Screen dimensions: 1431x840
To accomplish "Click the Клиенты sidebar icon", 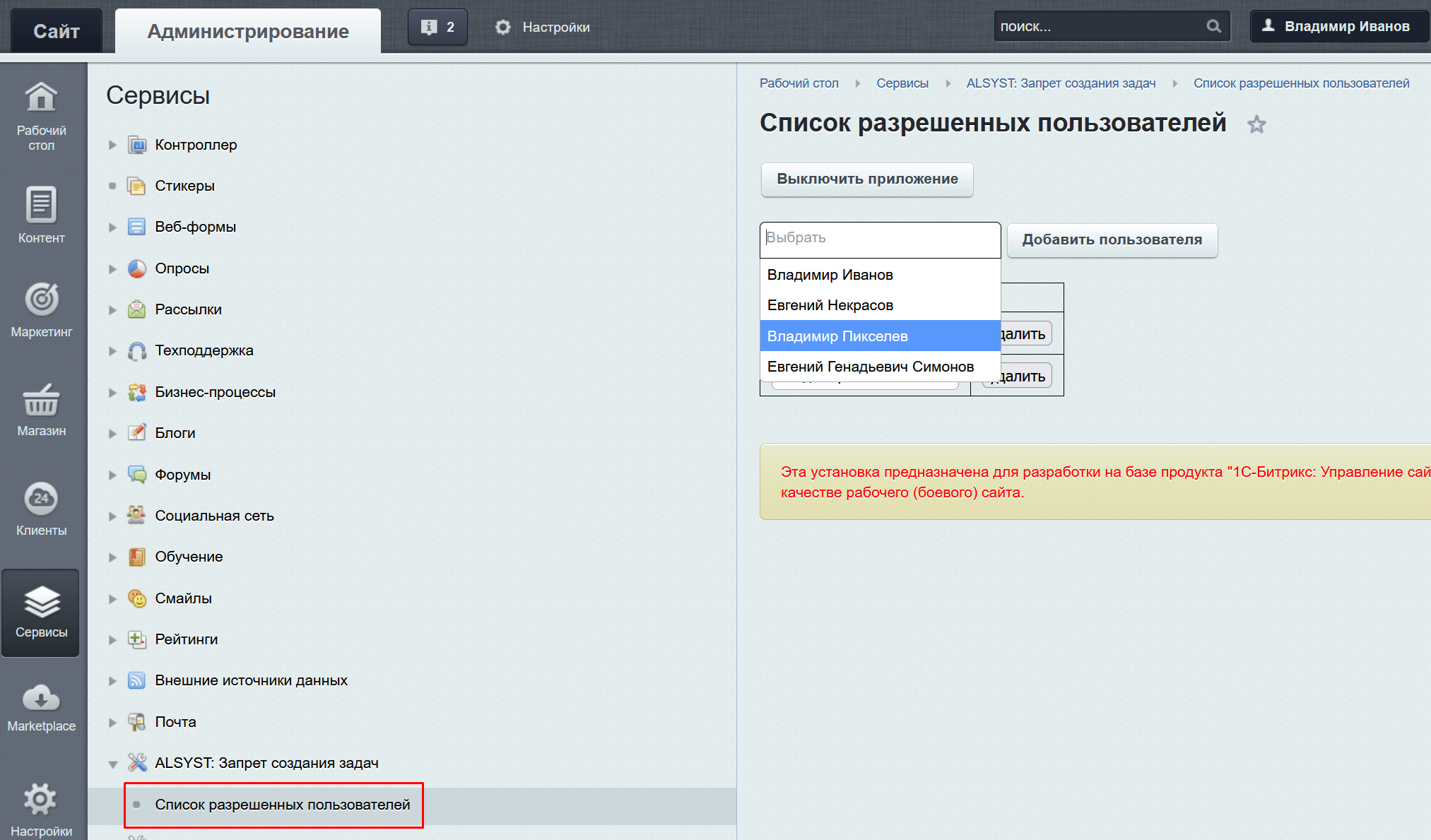I will tap(40, 510).
